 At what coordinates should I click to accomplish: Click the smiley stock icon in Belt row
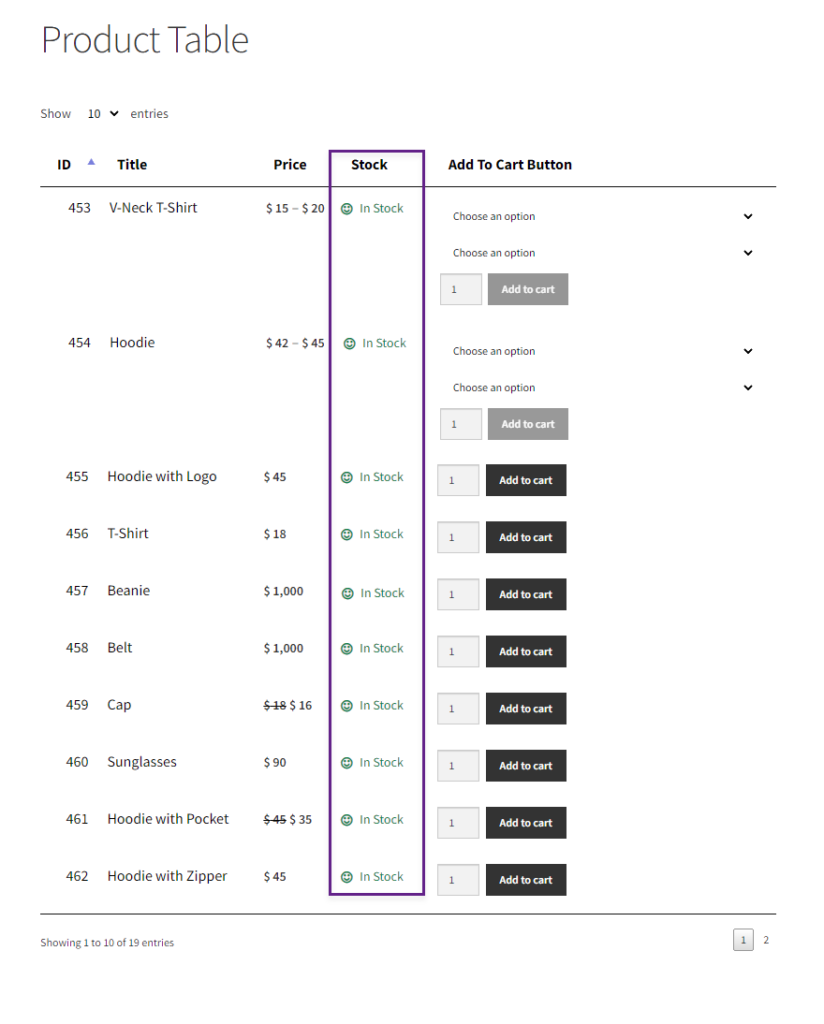click(x=347, y=648)
